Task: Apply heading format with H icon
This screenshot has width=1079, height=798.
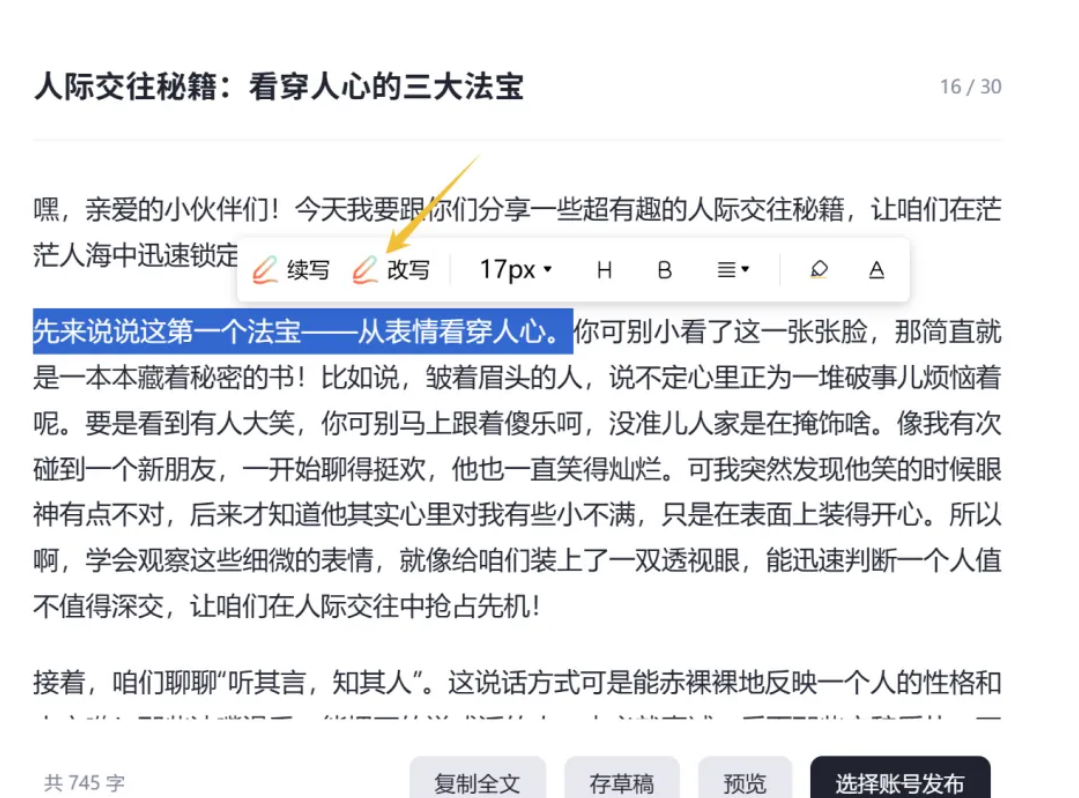Action: click(x=604, y=270)
